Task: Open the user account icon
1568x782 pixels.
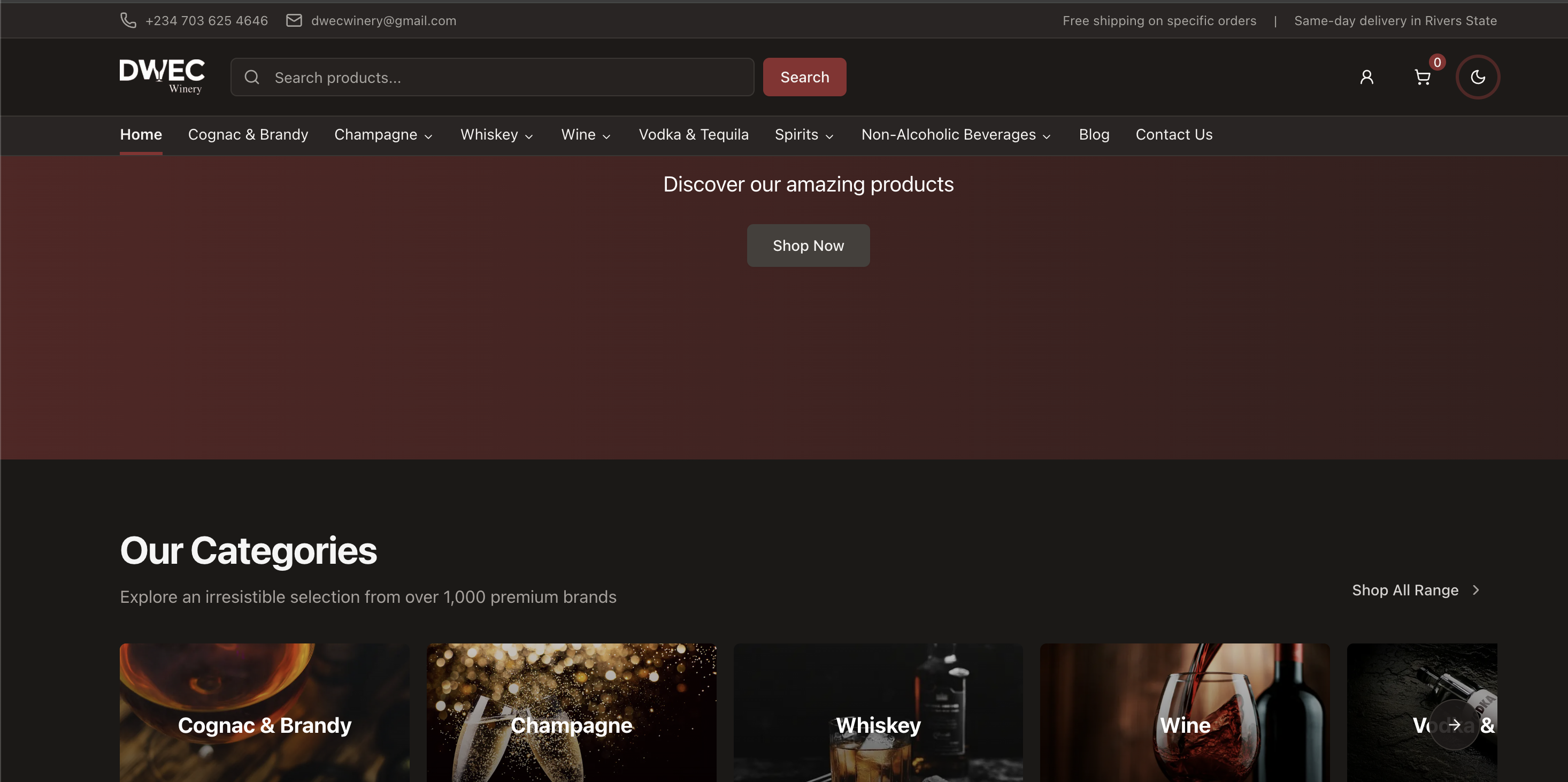Action: point(1366,76)
